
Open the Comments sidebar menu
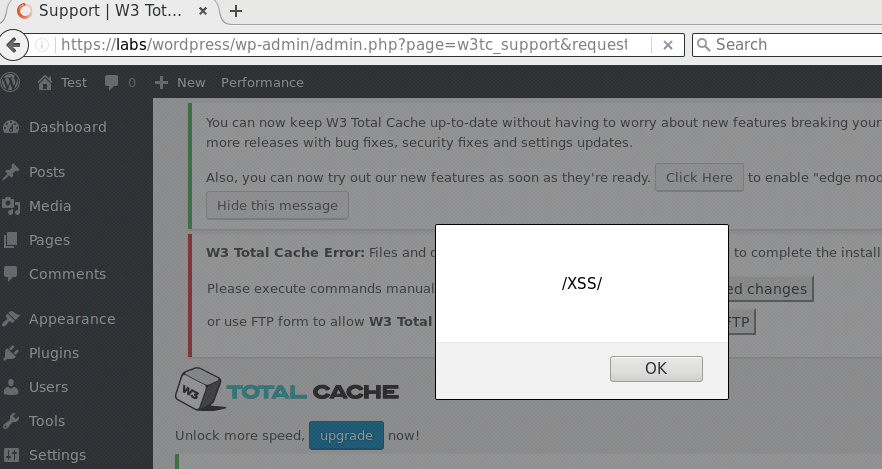(67, 274)
